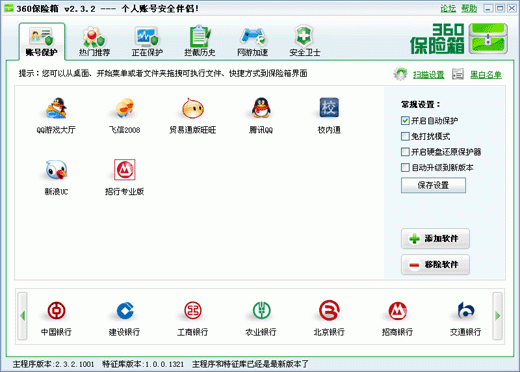Viewport: 520px width, 372px height.
Task: Click the 主程序版本:2.3.2.1001 status text
Action: coord(54,364)
